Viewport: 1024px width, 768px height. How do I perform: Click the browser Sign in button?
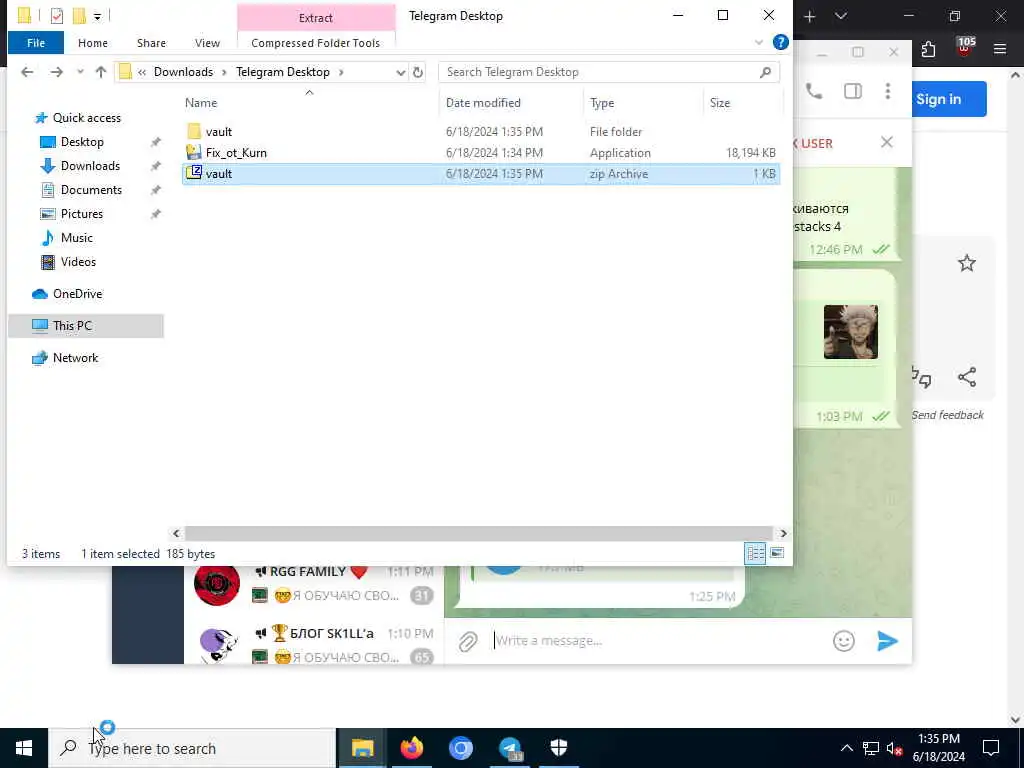(x=949, y=99)
